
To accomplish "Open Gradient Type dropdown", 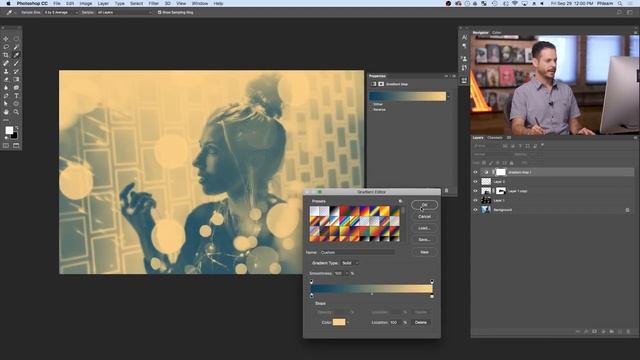I will point(350,263).
